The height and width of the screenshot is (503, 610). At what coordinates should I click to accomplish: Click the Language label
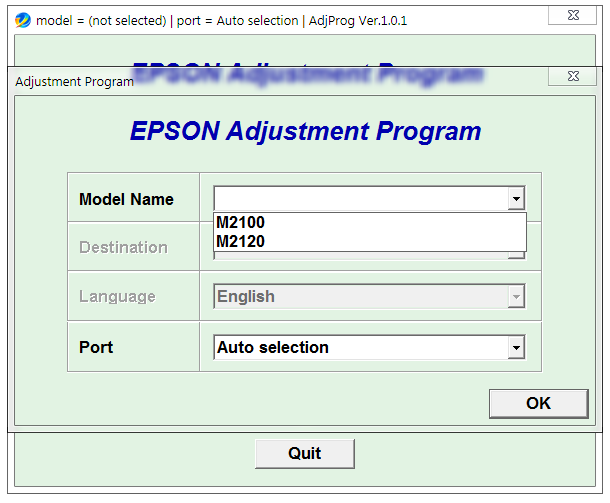pyautogui.click(x=117, y=296)
